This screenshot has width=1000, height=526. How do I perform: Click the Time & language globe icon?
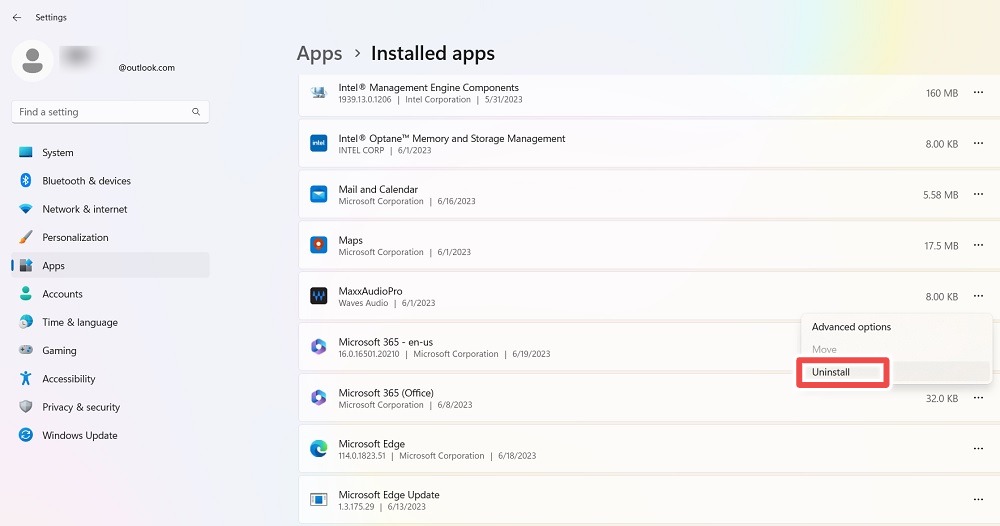point(26,322)
